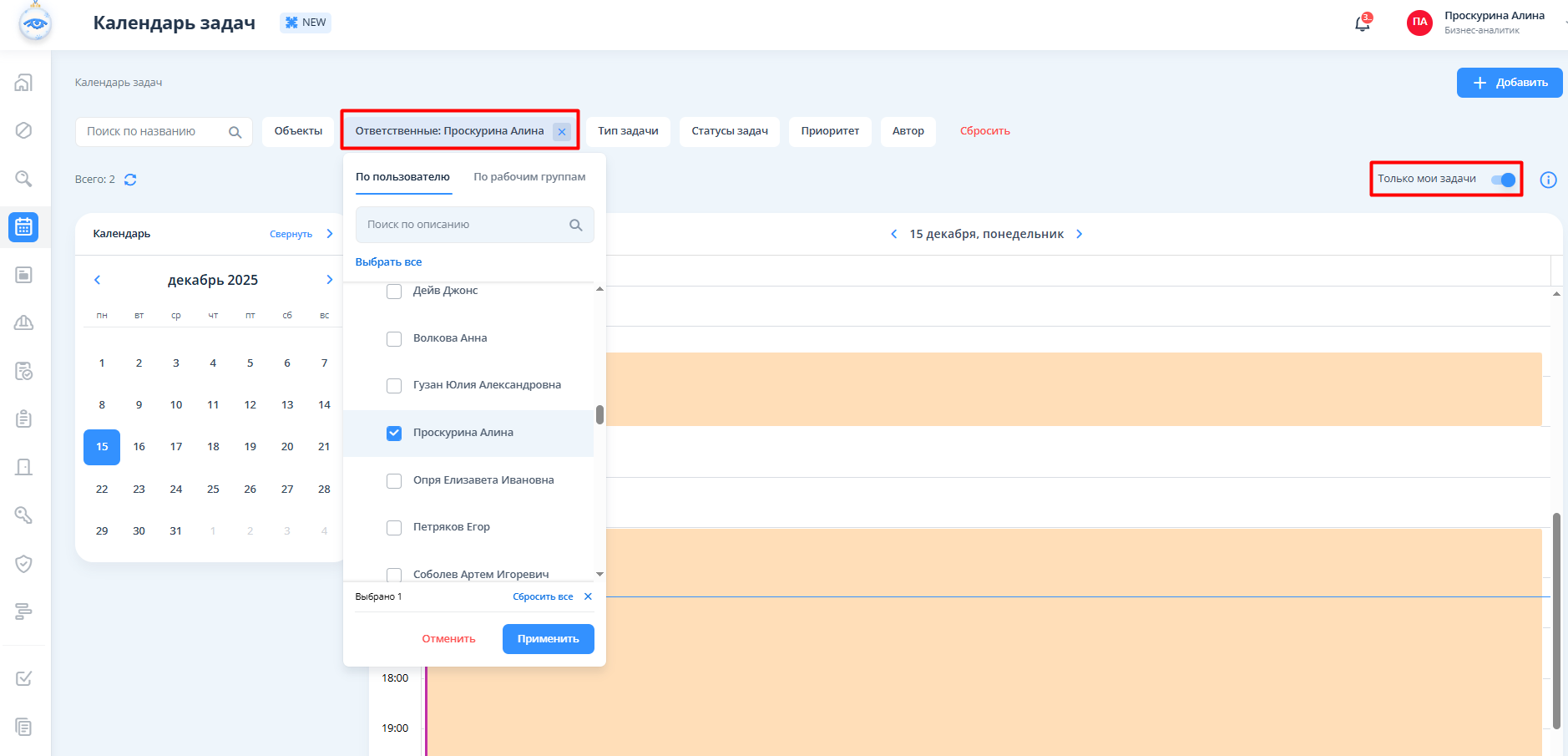This screenshot has width=1568, height=756.
Task: Open the calendar icon in left sidebar
Action: 23,226
